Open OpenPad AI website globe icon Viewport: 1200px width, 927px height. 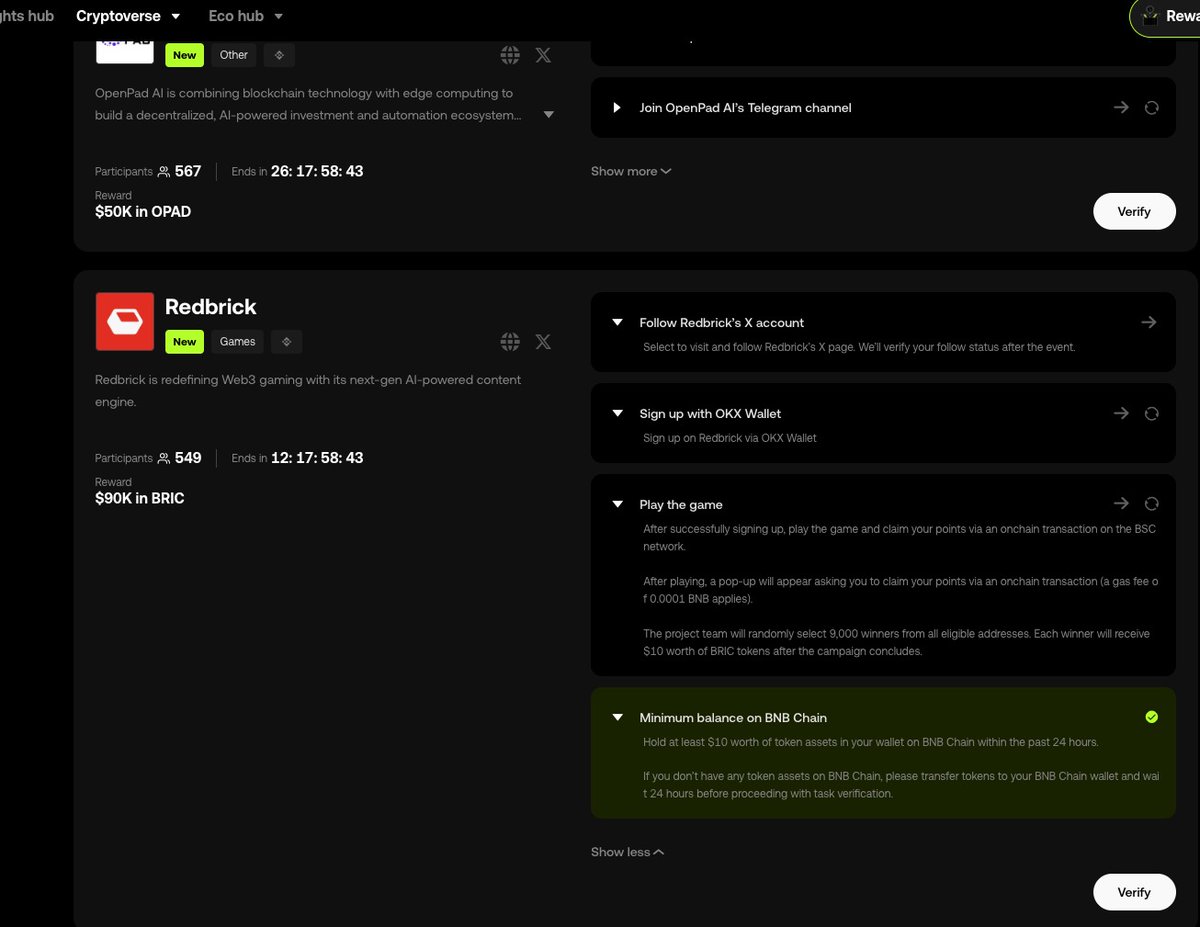tap(510, 55)
